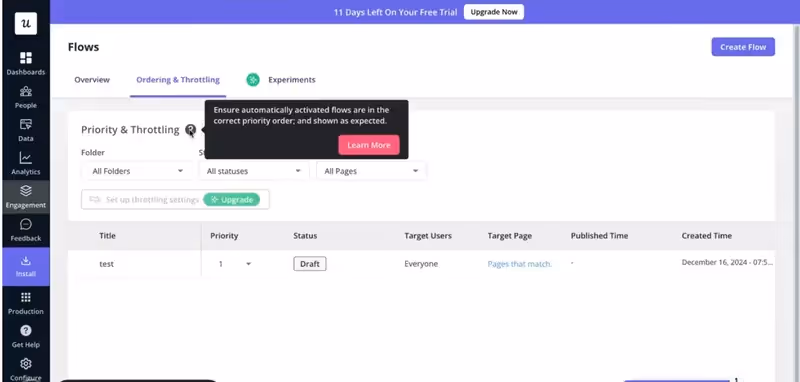Viewport: 800px width, 382px height.
Task: Click the Published Time column header
Action: point(599,236)
